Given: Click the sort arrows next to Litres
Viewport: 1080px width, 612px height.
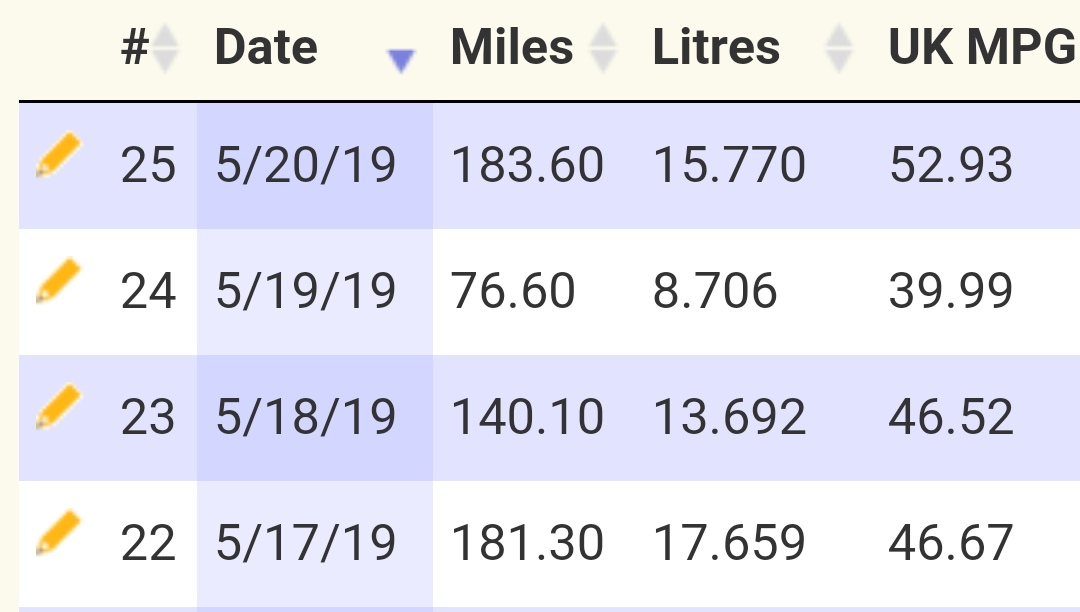Looking at the screenshot, I should [838, 48].
